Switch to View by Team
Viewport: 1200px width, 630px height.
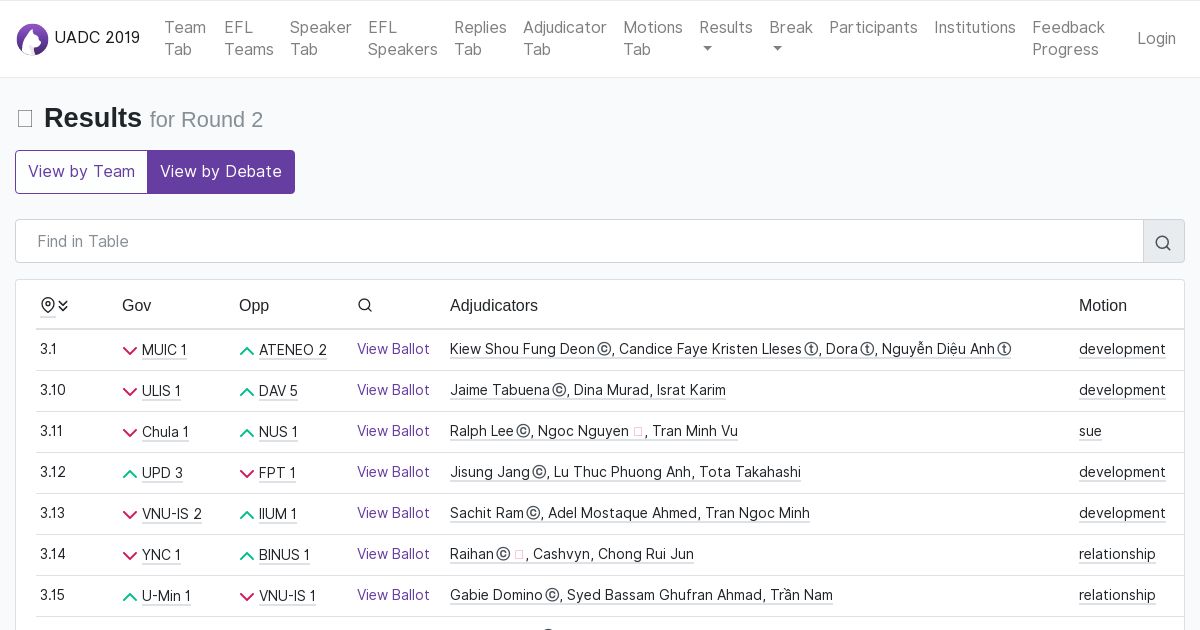(81, 172)
